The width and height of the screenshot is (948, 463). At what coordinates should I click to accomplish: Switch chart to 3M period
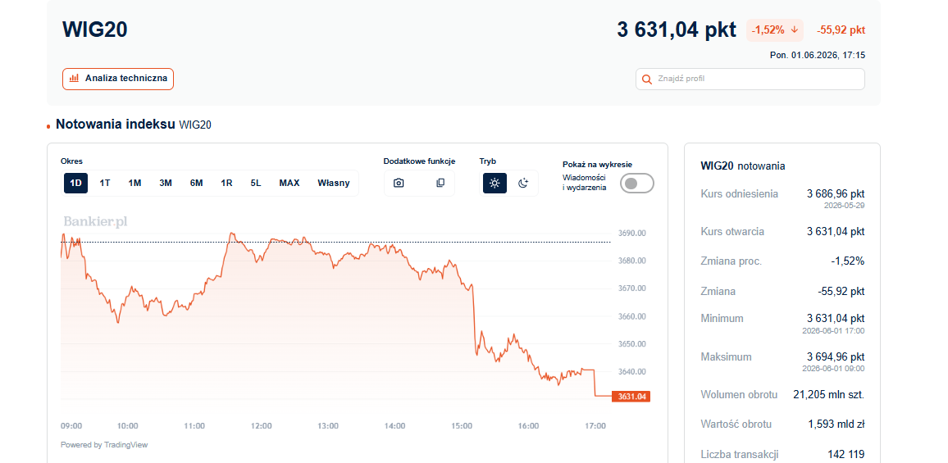pyautogui.click(x=166, y=183)
